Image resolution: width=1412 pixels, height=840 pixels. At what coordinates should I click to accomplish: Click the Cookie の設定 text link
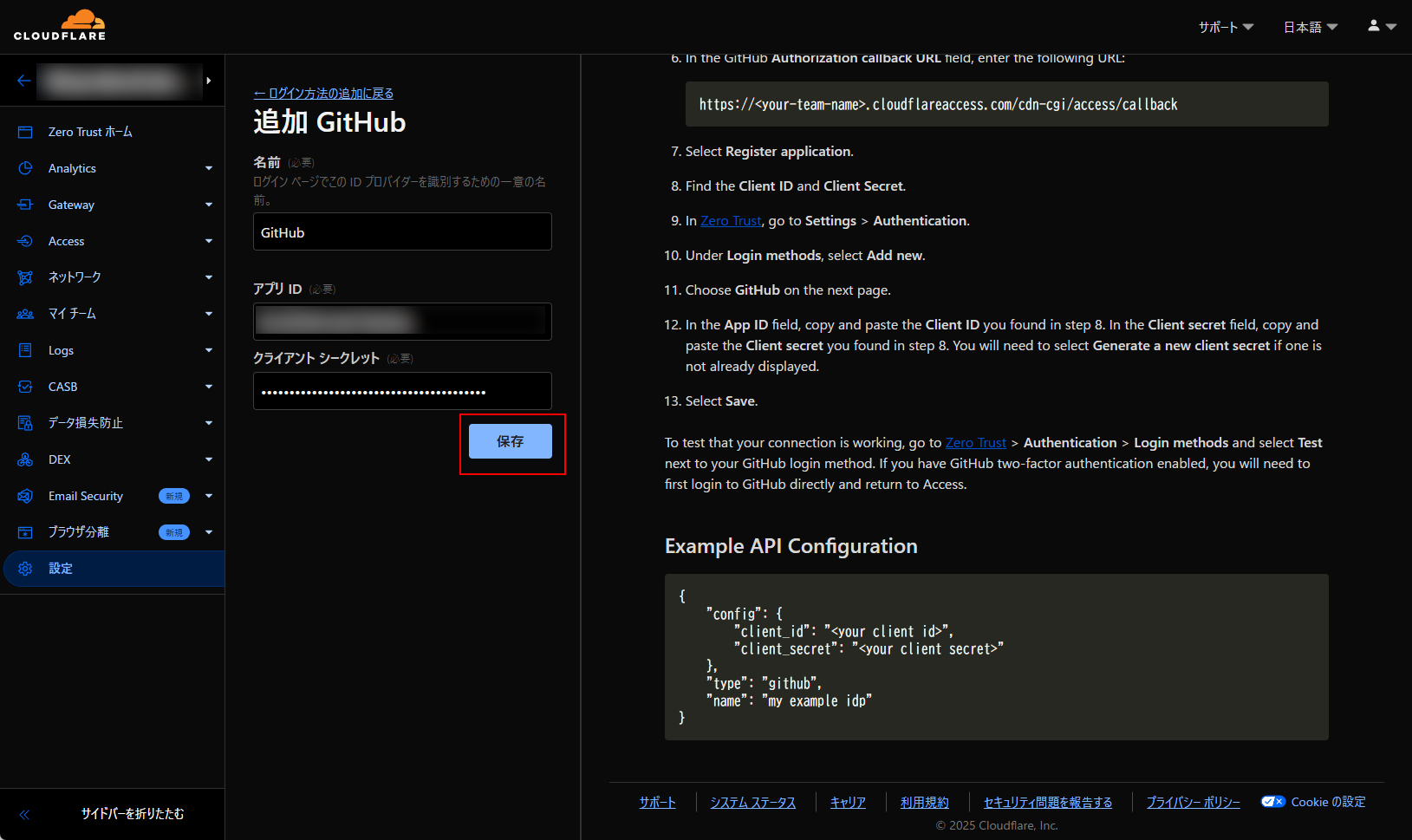[x=1328, y=802]
